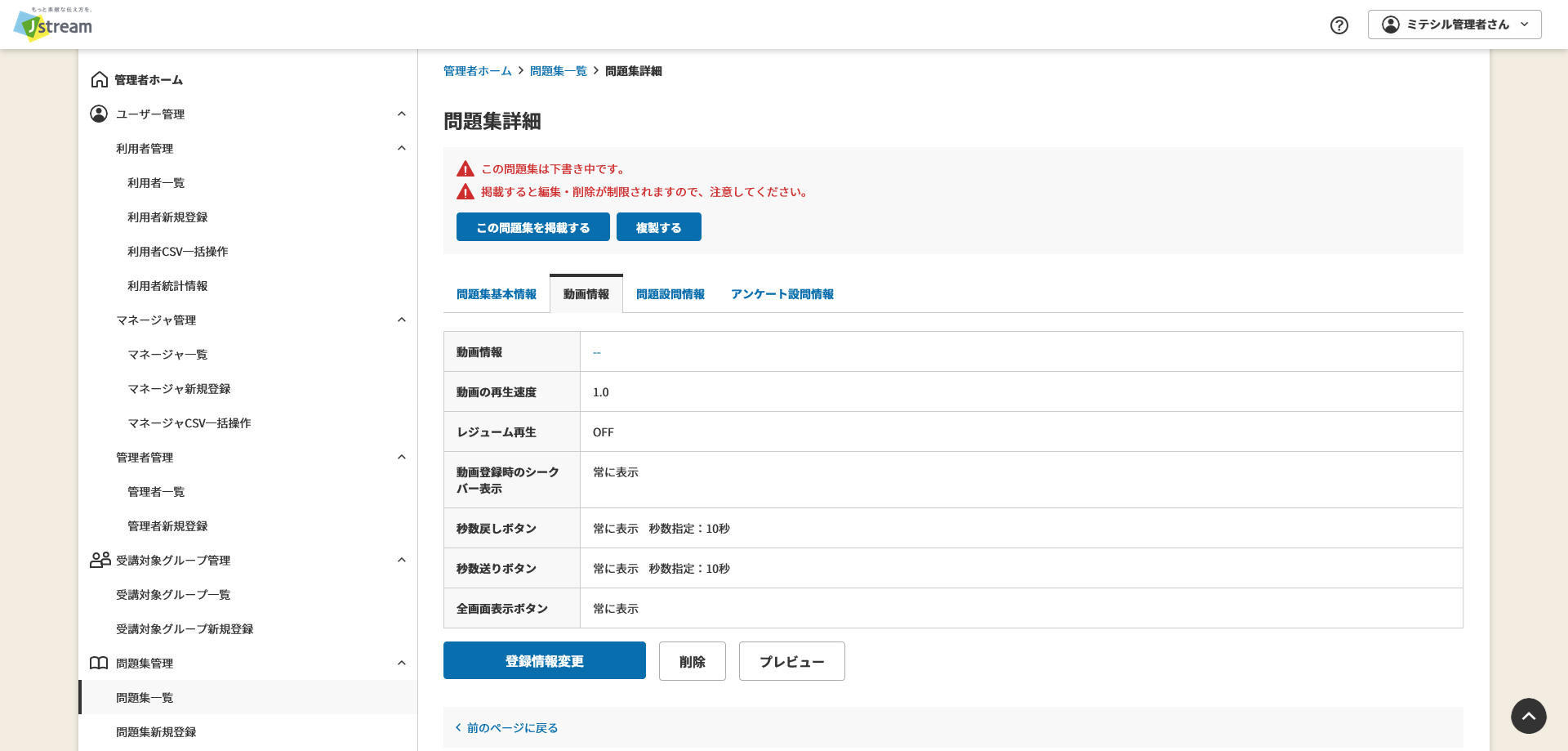
Task: Collapse the ユーザー管理 section chevron
Action: 402,114
